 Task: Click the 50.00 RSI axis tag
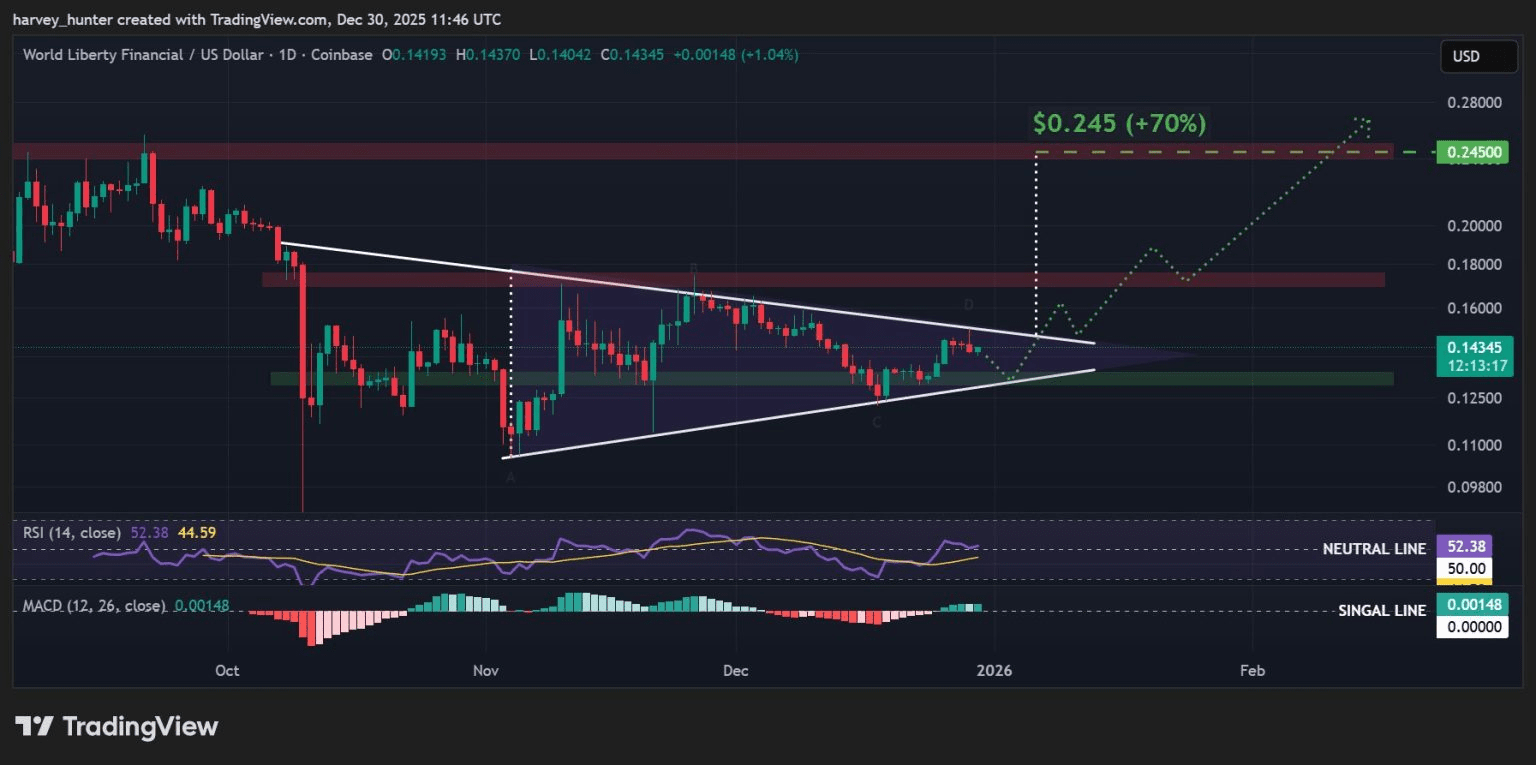pyautogui.click(x=1464, y=567)
